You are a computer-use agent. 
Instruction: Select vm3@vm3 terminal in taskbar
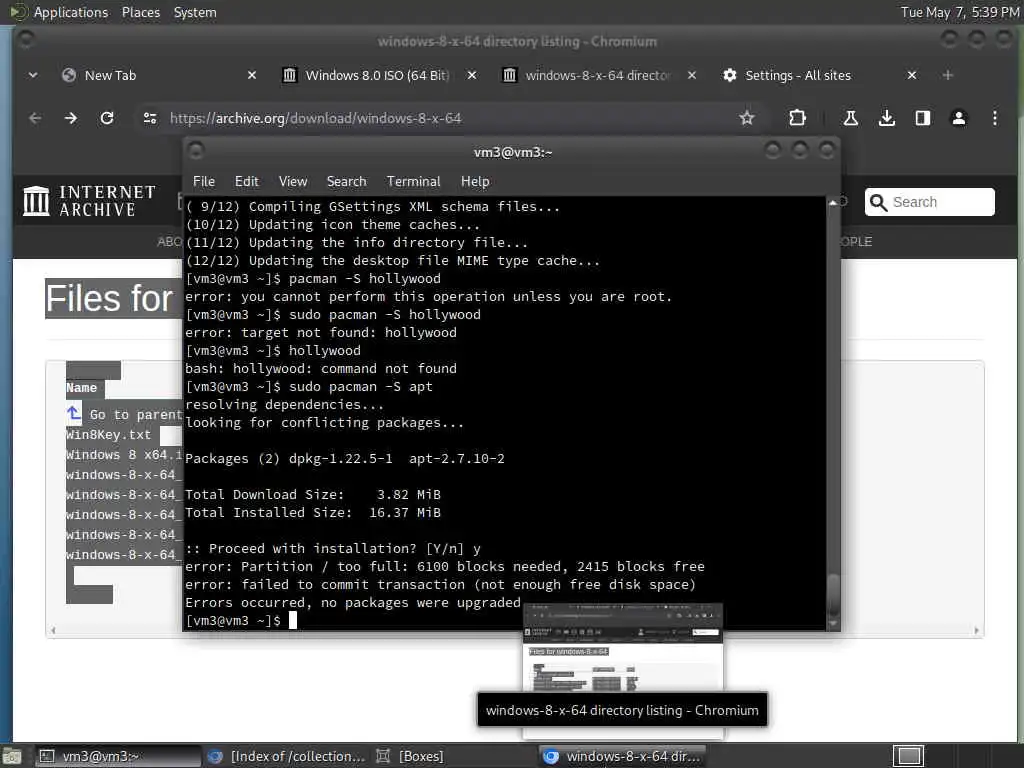tap(118, 756)
